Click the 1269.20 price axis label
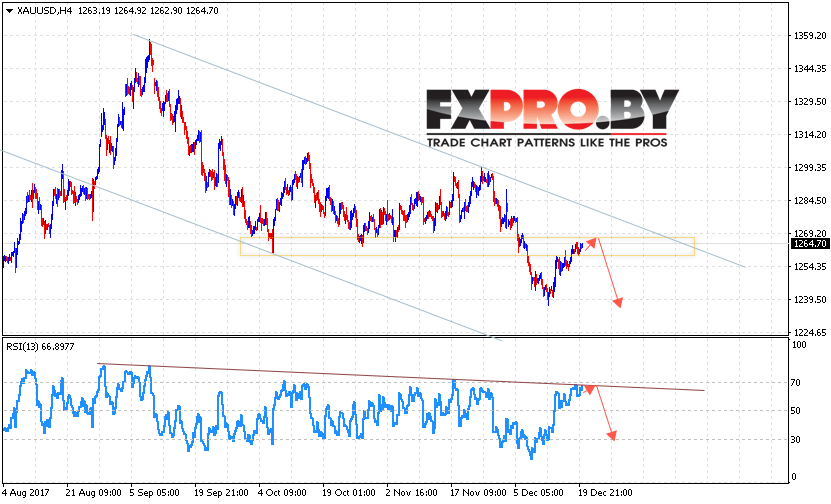Viewport: 831px width, 504px height. click(x=809, y=233)
